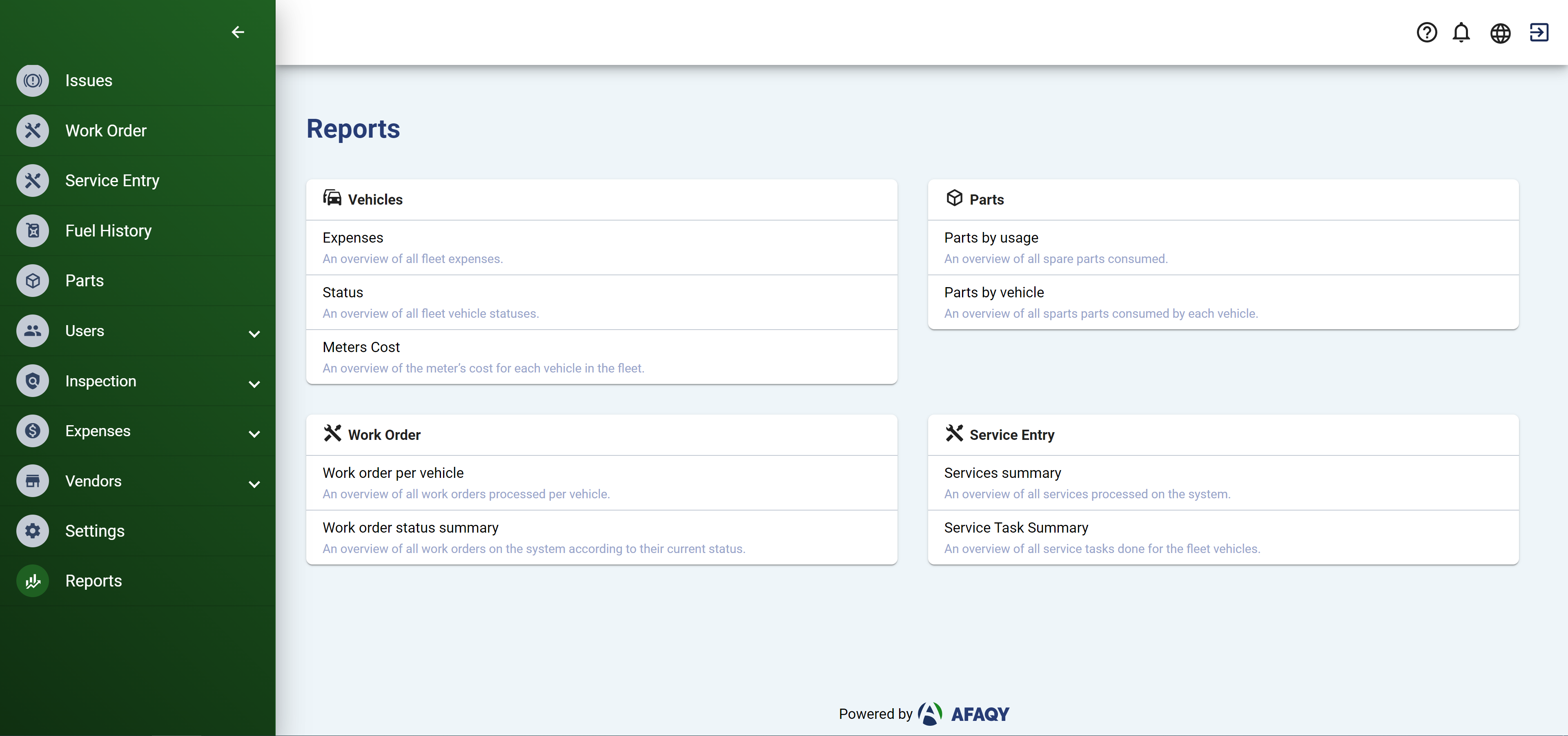Expand the Inspection submenu chevron
This screenshot has height=736, width=1568.
coord(254,384)
